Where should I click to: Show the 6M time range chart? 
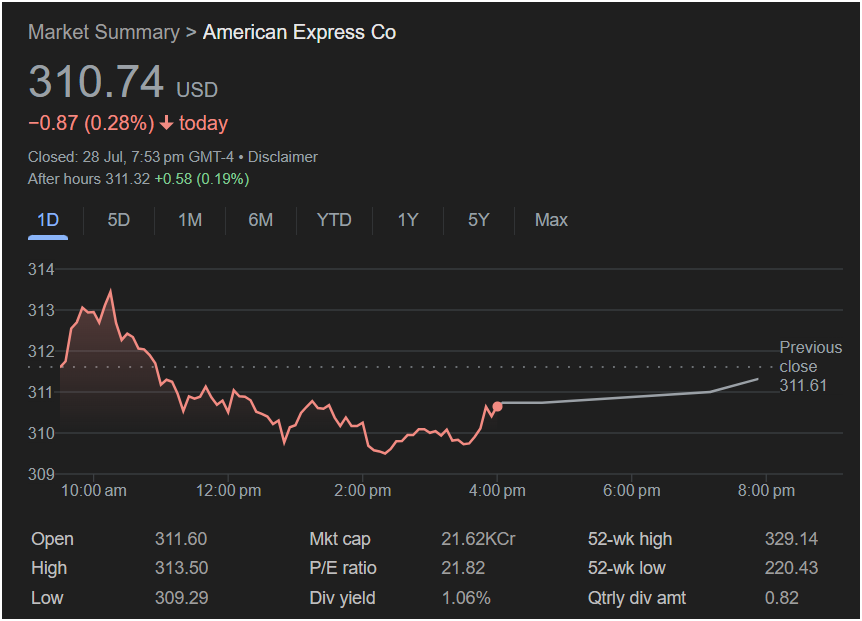click(x=261, y=220)
